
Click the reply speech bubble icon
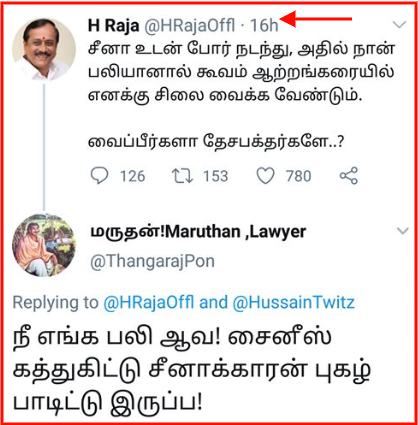click(99, 175)
